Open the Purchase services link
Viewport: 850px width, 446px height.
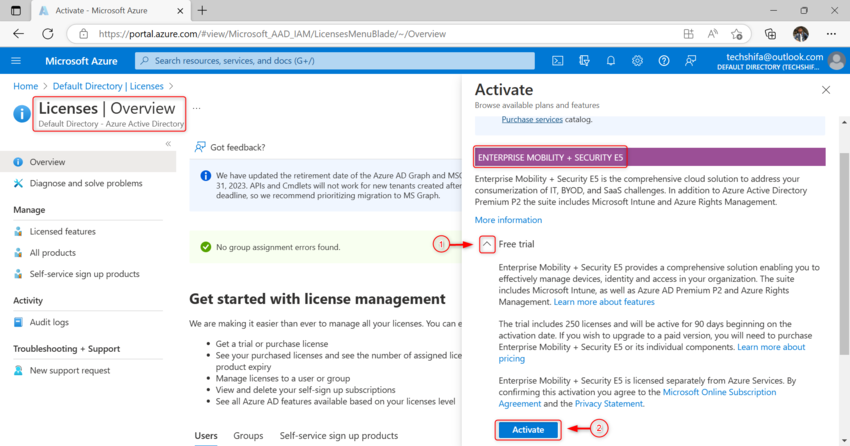532,119
